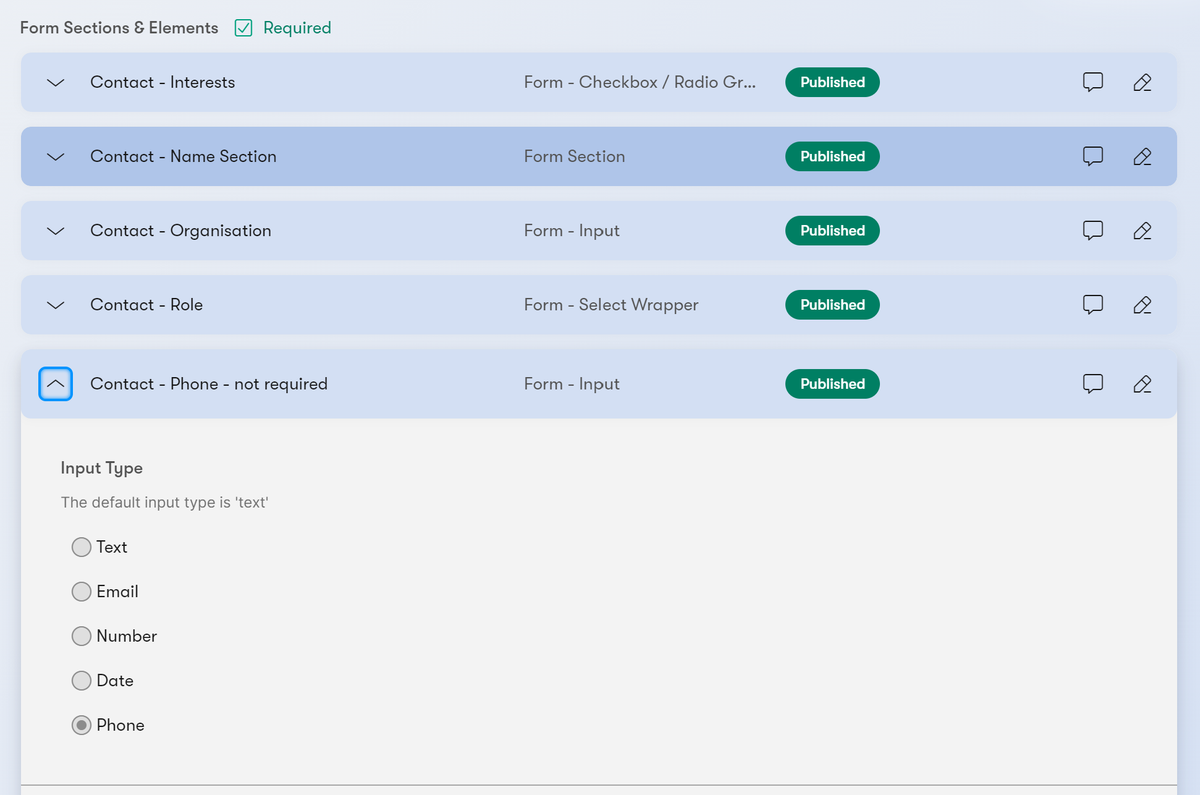This screenshot has height=795, width=1200.
Task: Edit the Contact - Interests element
Action: point(1142,82)
